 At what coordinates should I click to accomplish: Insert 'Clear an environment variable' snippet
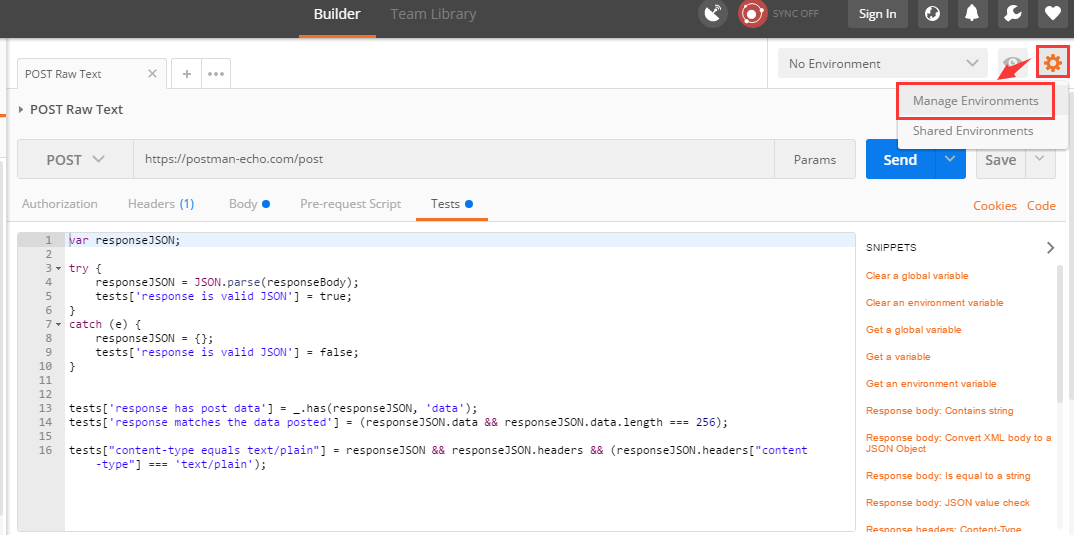[934, 303]
